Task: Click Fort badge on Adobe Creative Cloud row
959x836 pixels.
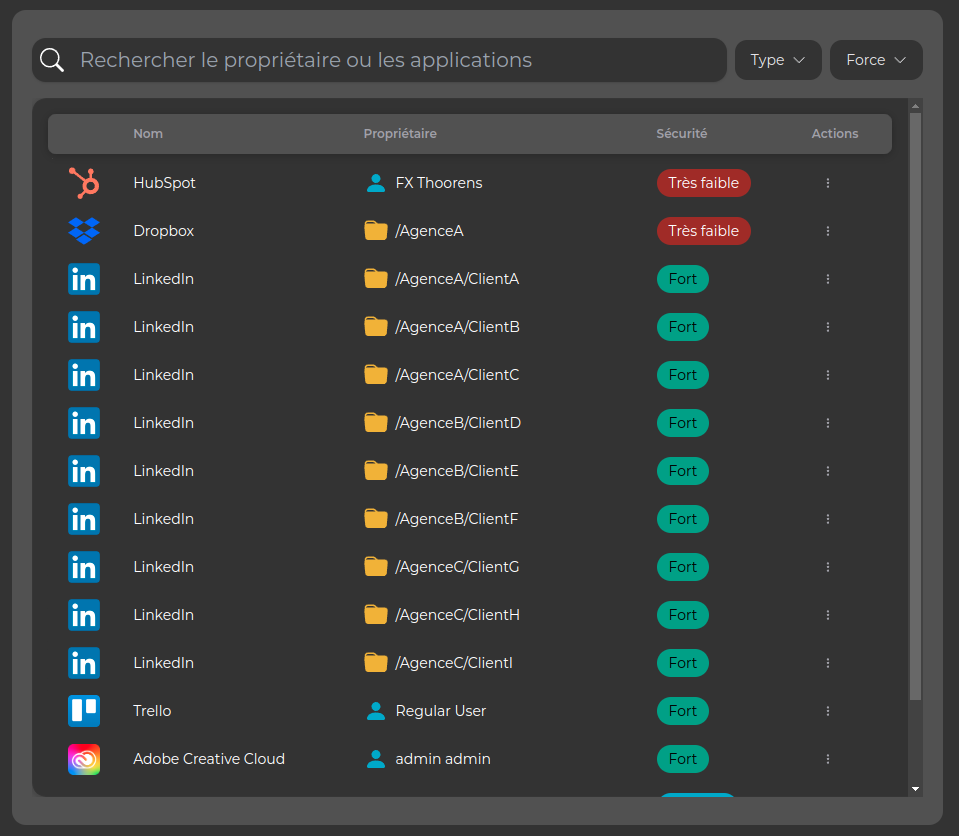Action: 683,759
